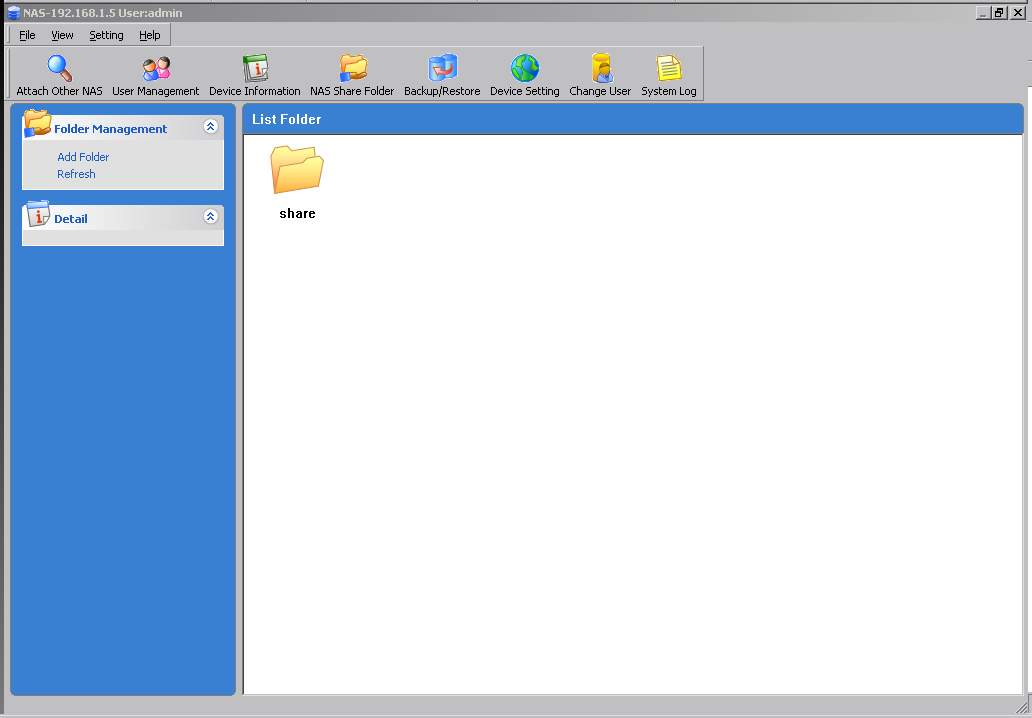Close the NAS window
1032x718 pixels.
pos(1018,13)
